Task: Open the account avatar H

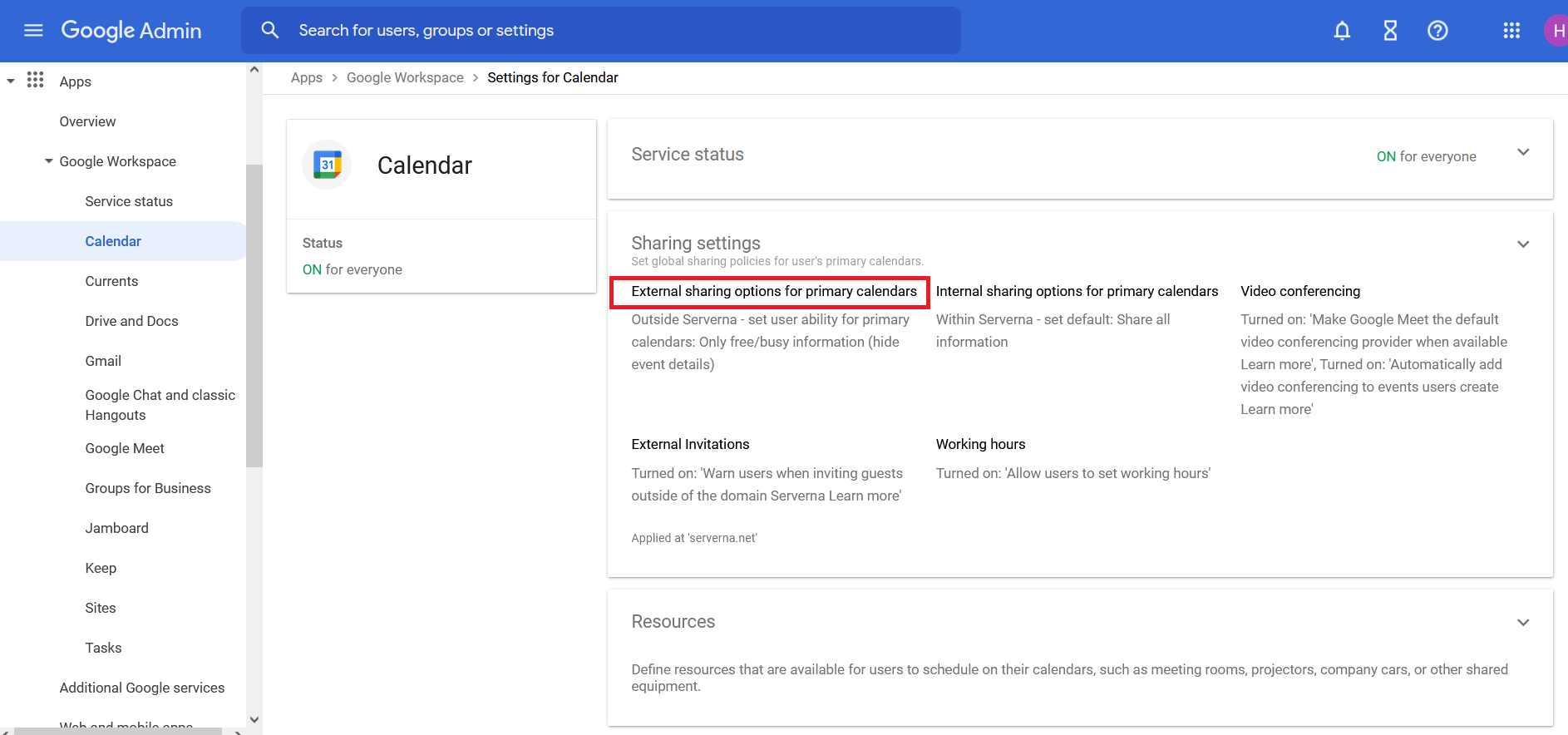Action: [1556, 31]
